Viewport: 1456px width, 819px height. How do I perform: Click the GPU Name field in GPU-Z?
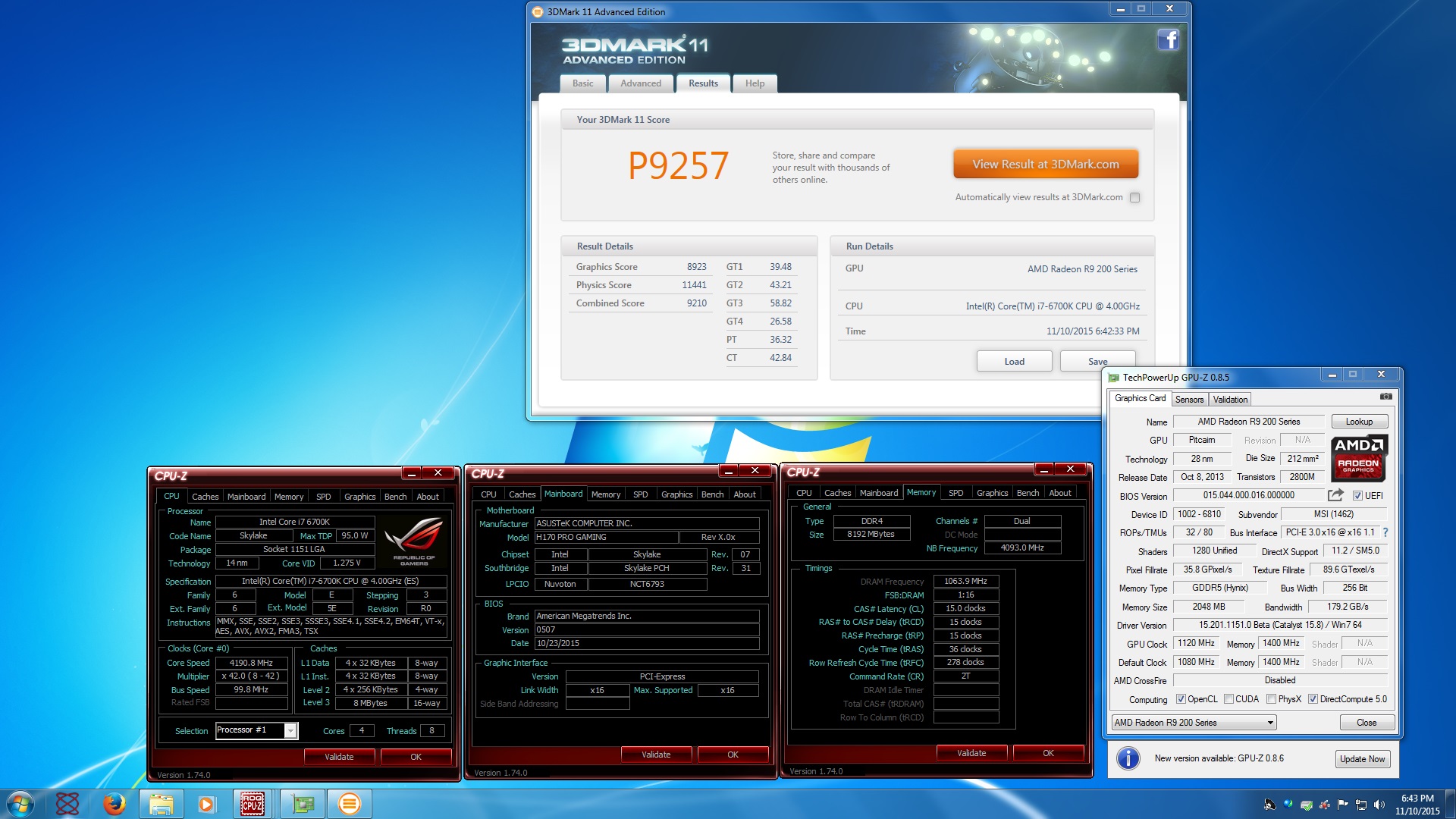1248,422
